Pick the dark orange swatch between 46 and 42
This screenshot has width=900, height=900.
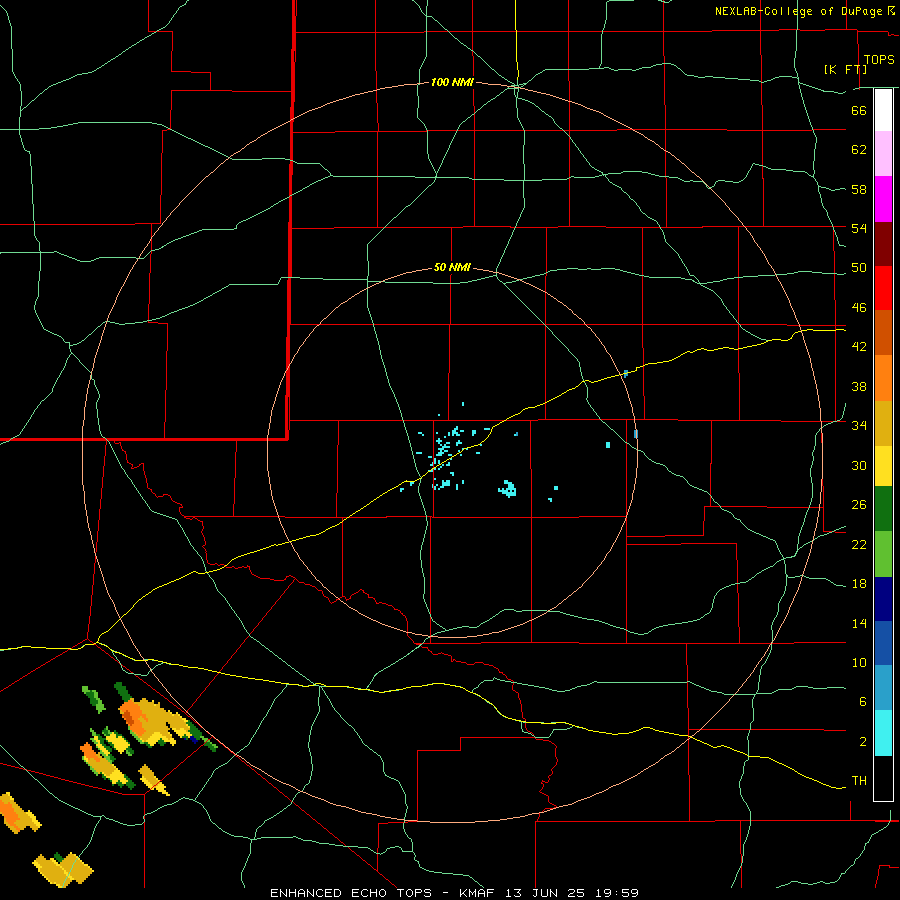pyautogui.click(x=883, y=333)
